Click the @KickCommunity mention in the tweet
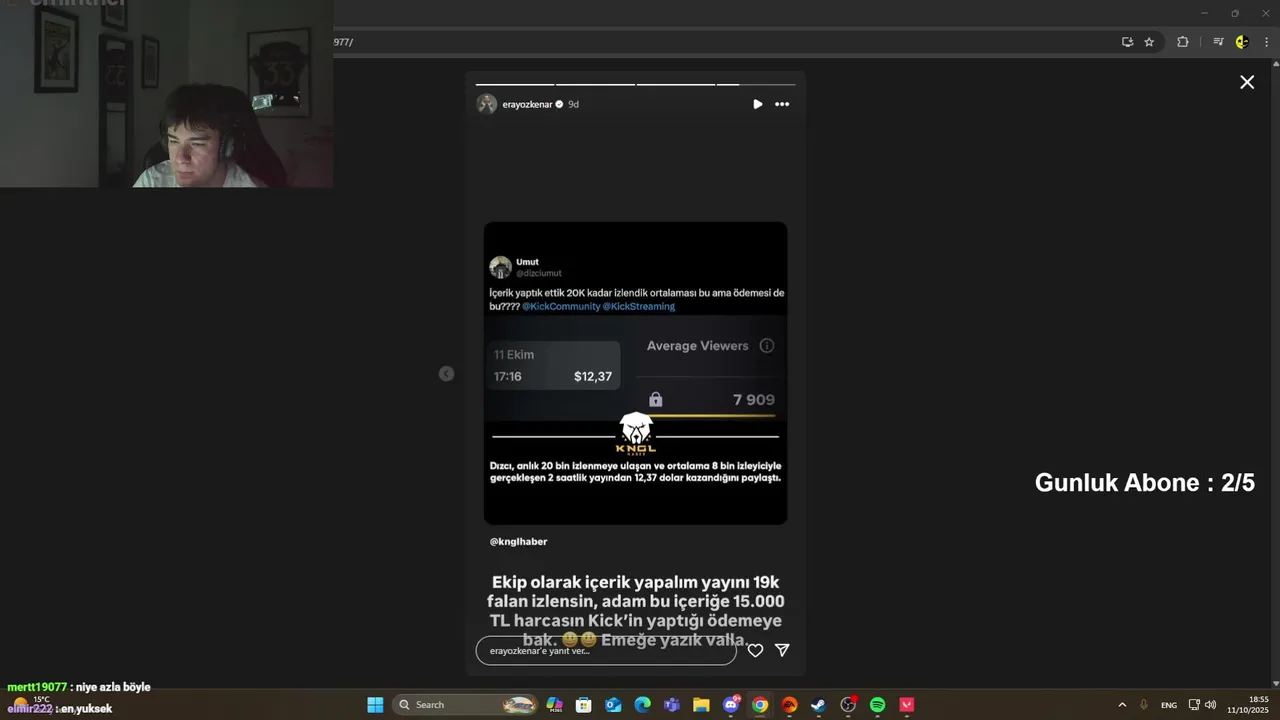The image size is (1280, 720). (561, 306)
